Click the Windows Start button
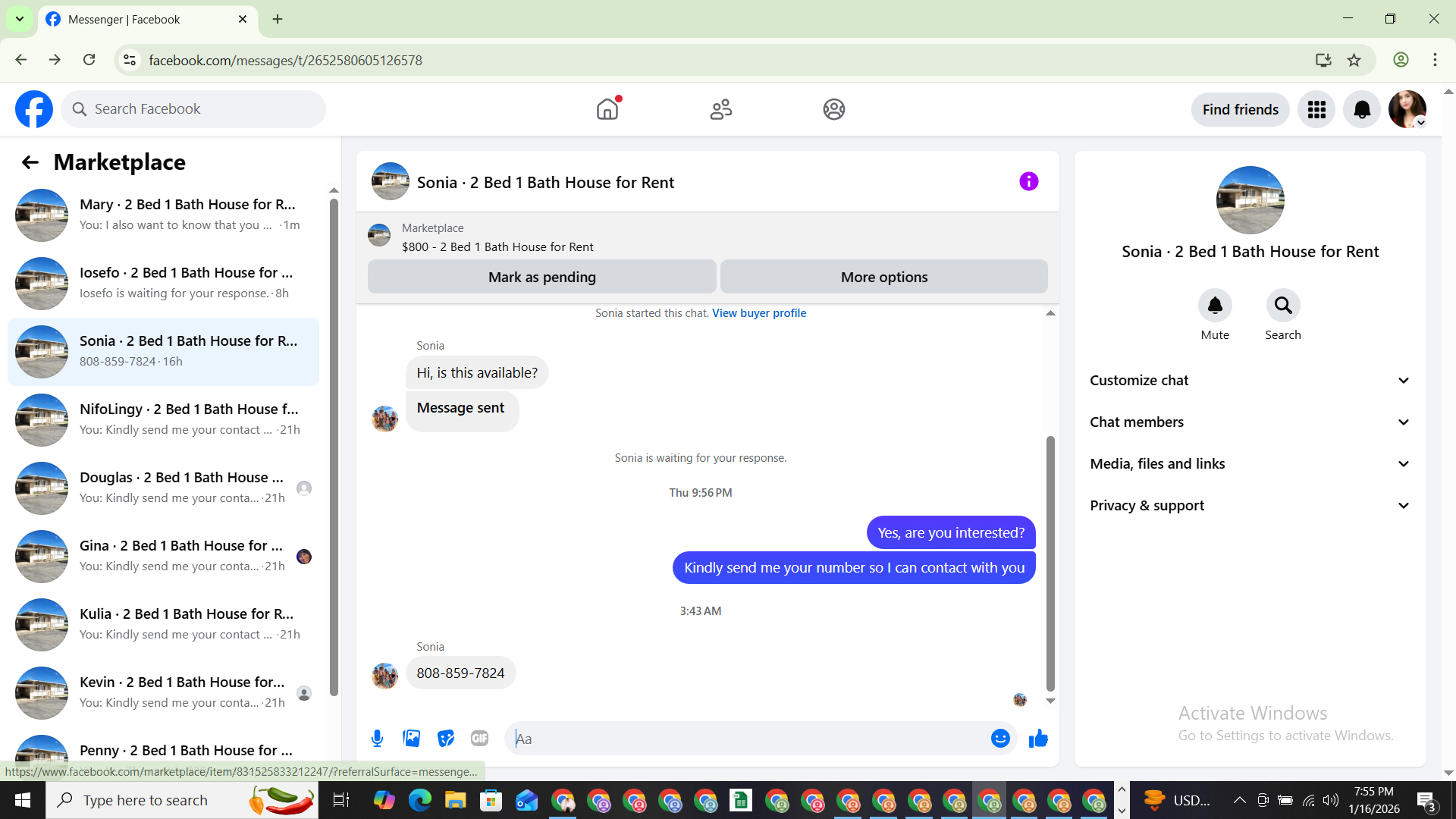1456x819 pixels. (x=22, y=800)
